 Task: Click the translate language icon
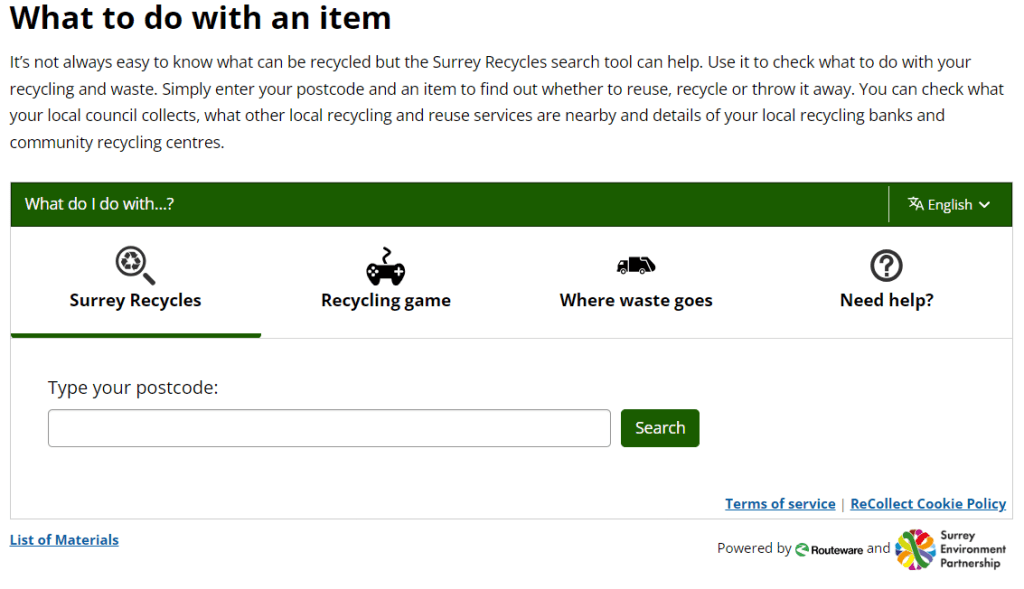tap(915, 204)
